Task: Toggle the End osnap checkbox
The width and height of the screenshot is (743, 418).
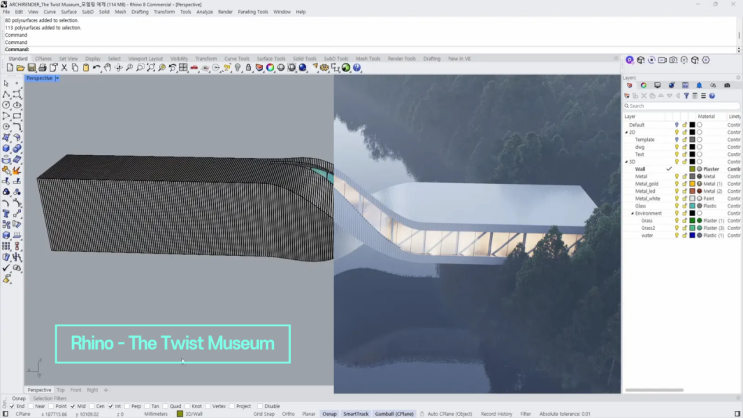Action: [x=12, y=406]
